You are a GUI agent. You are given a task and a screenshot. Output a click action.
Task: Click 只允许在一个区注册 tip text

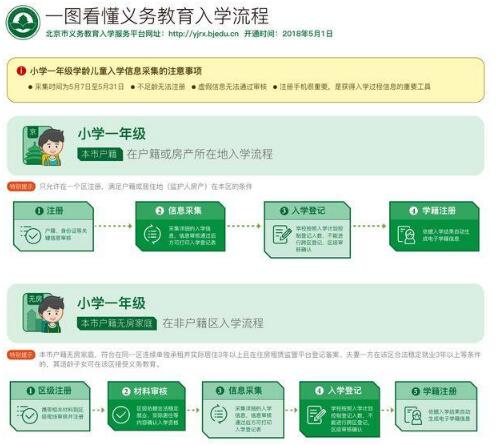(146, 187)
